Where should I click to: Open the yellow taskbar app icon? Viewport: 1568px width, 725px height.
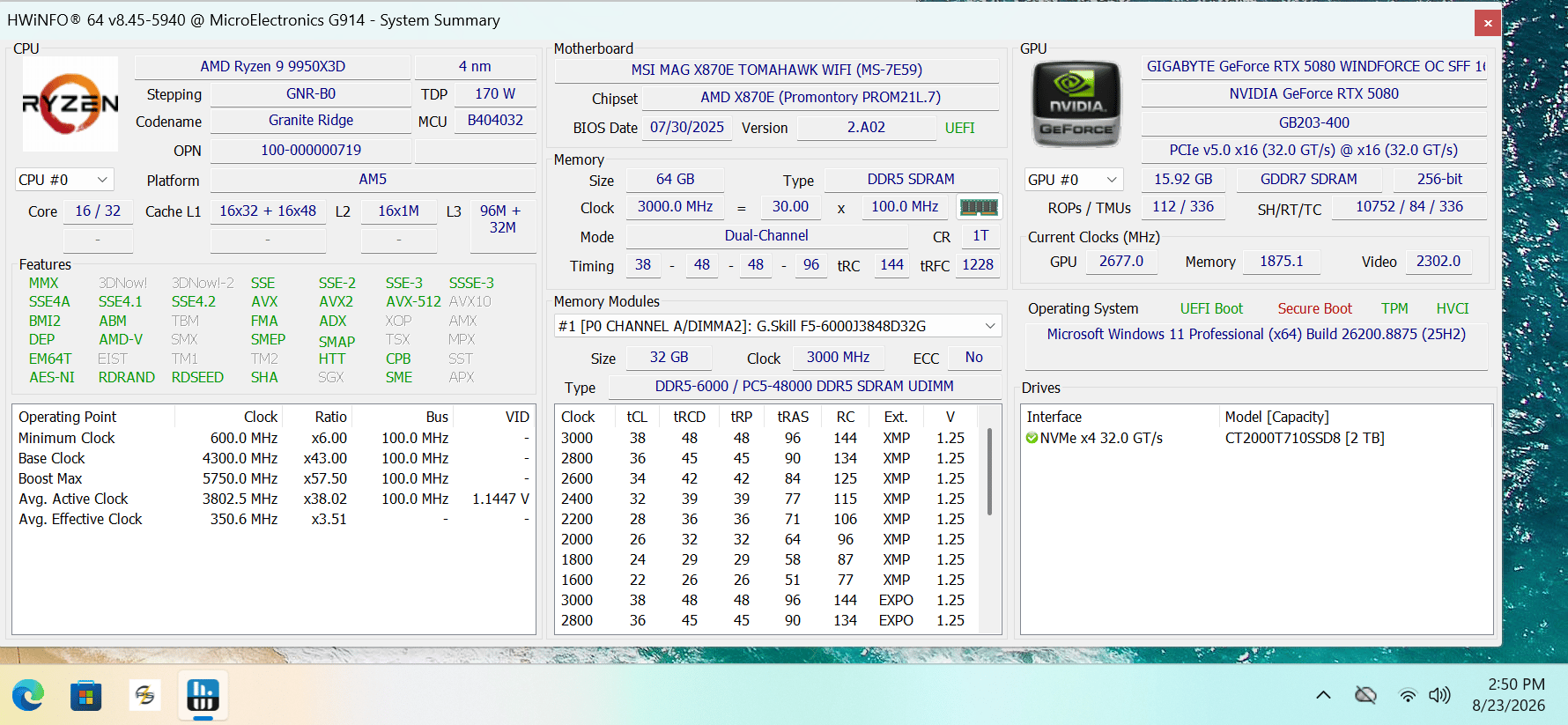point(144,696)
